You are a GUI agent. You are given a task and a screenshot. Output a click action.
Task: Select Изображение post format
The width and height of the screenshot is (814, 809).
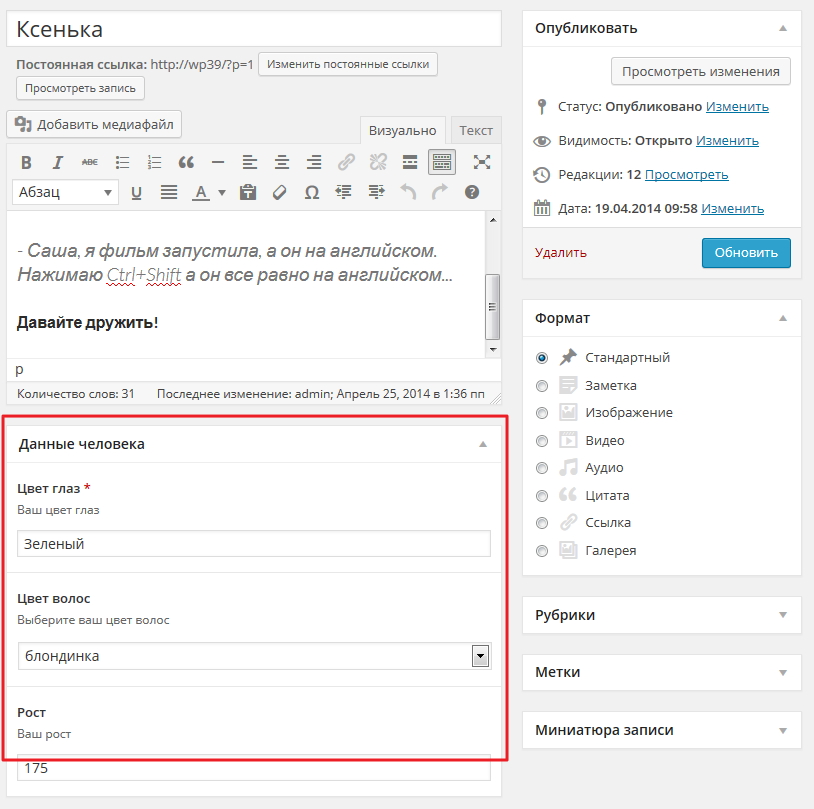click(x=541, y=413)
